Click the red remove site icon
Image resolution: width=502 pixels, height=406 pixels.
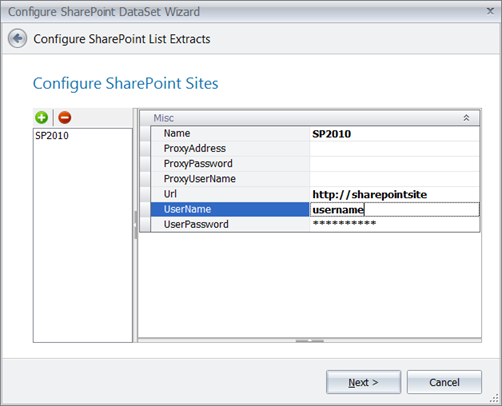pos(65,118)
